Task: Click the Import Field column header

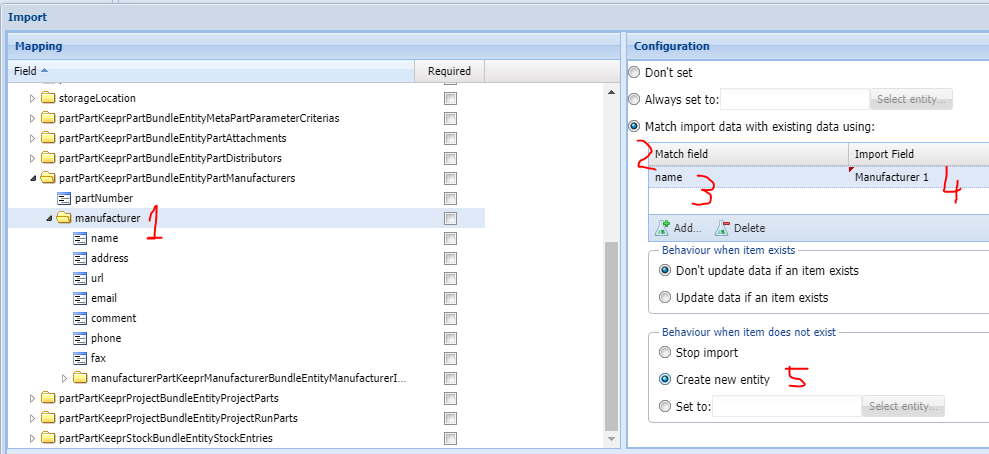Action: [918, 154]
